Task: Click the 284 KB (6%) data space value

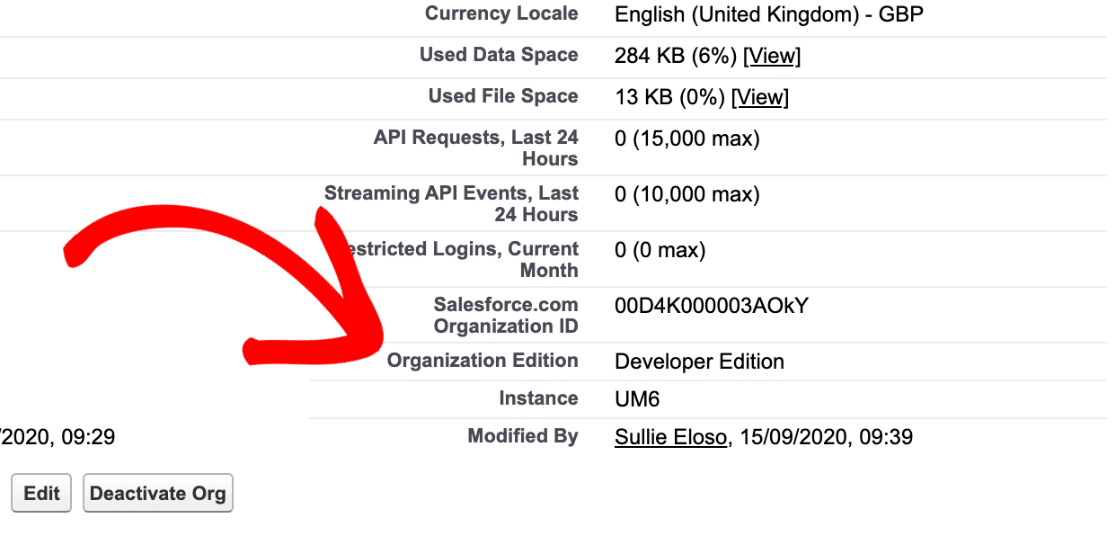Action: point(675,56)
